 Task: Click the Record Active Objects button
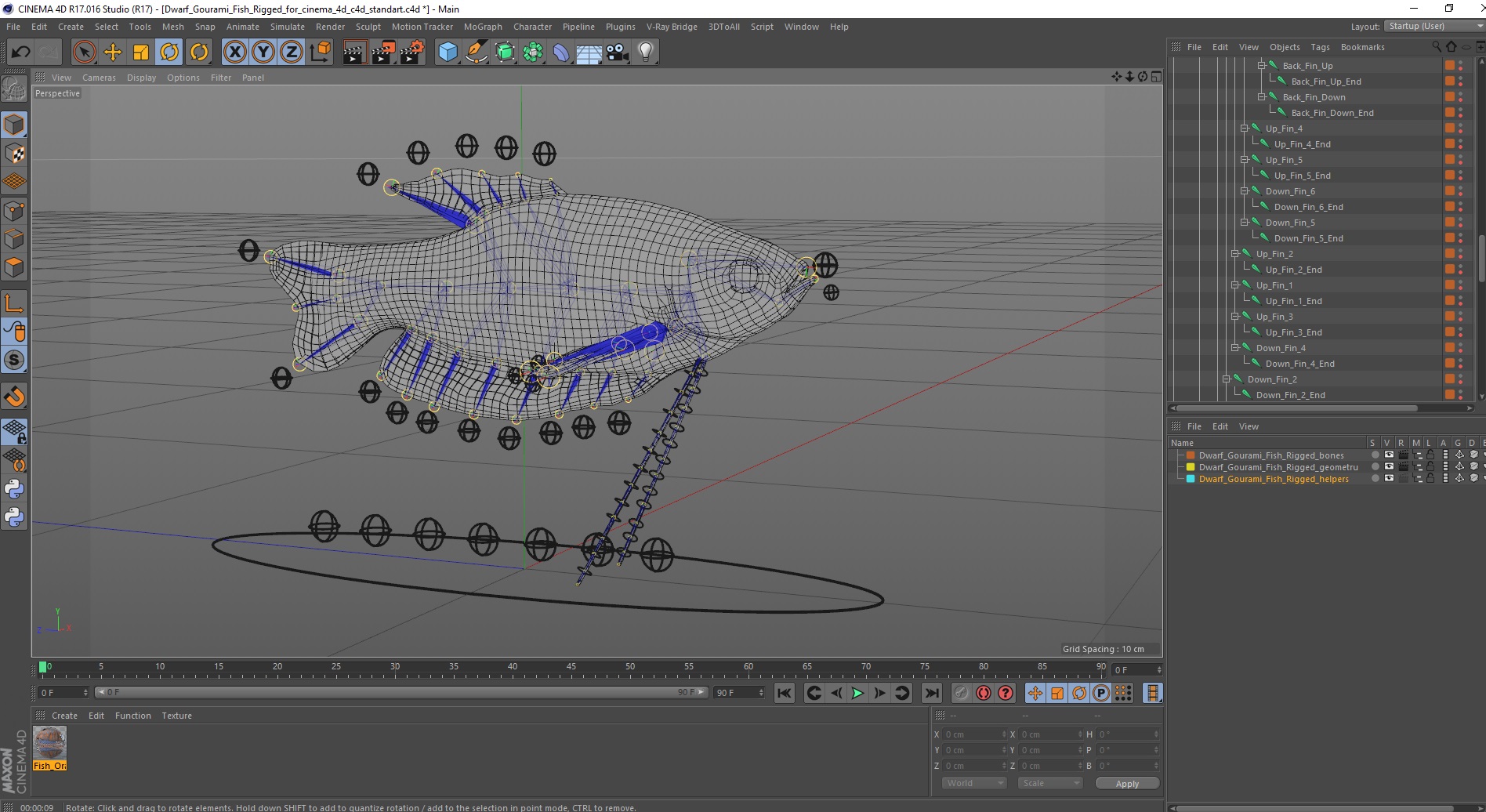961,693
